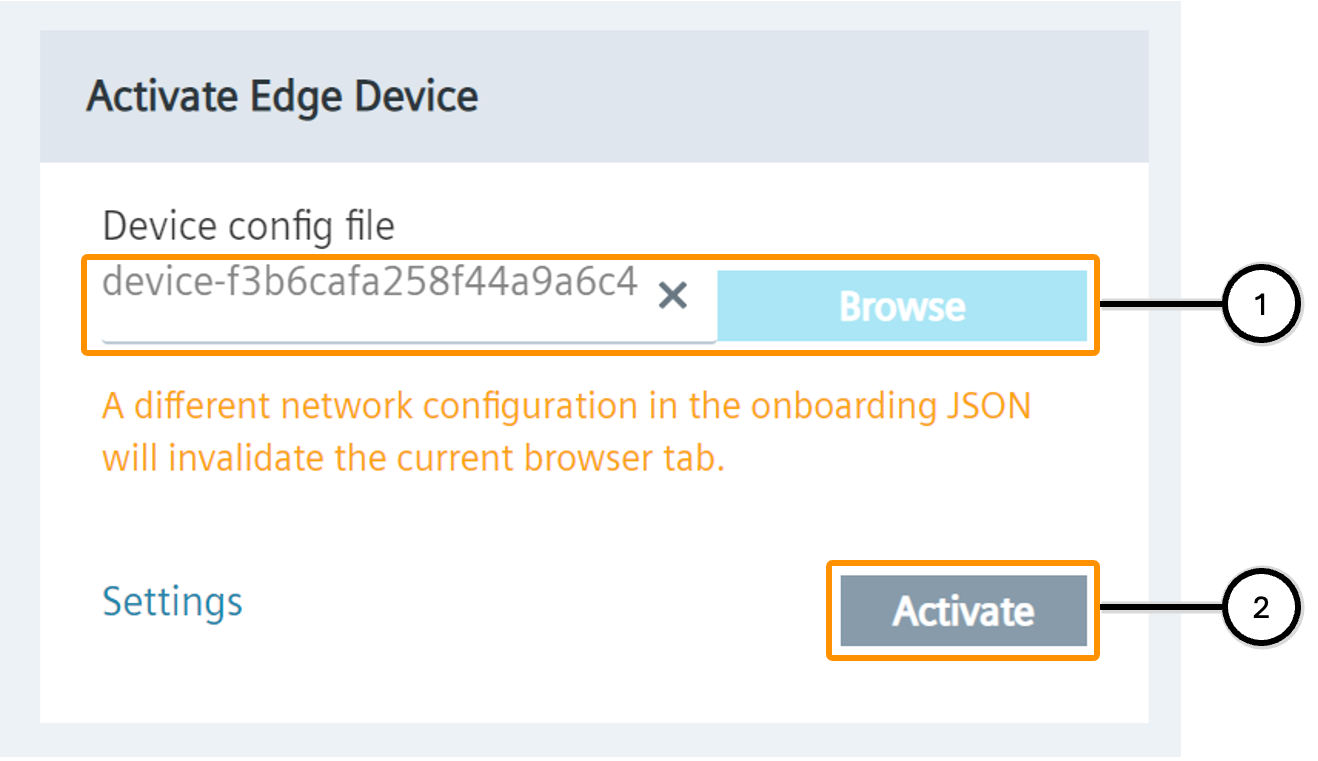Click the line connecting callout 1 to Browse
This screenshot has width=1318, height=761.
coord(1160,305)
